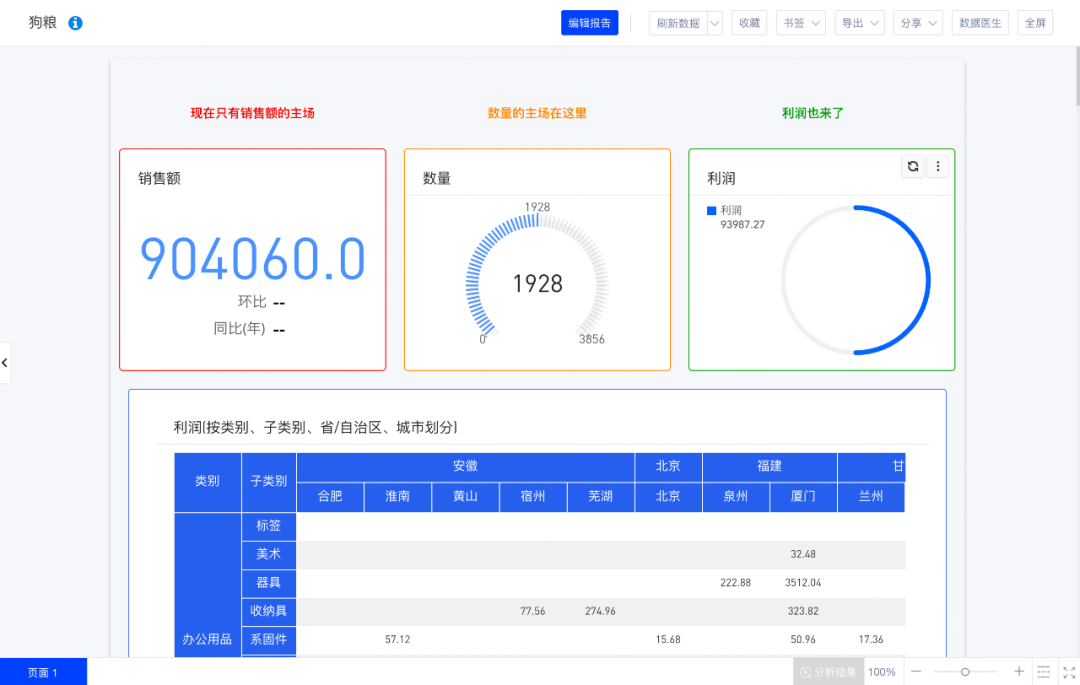Screen dimensions: 1080x685
Task: Refresh the 利润 chart using its refresh icon
Action: tap(912, 167)
